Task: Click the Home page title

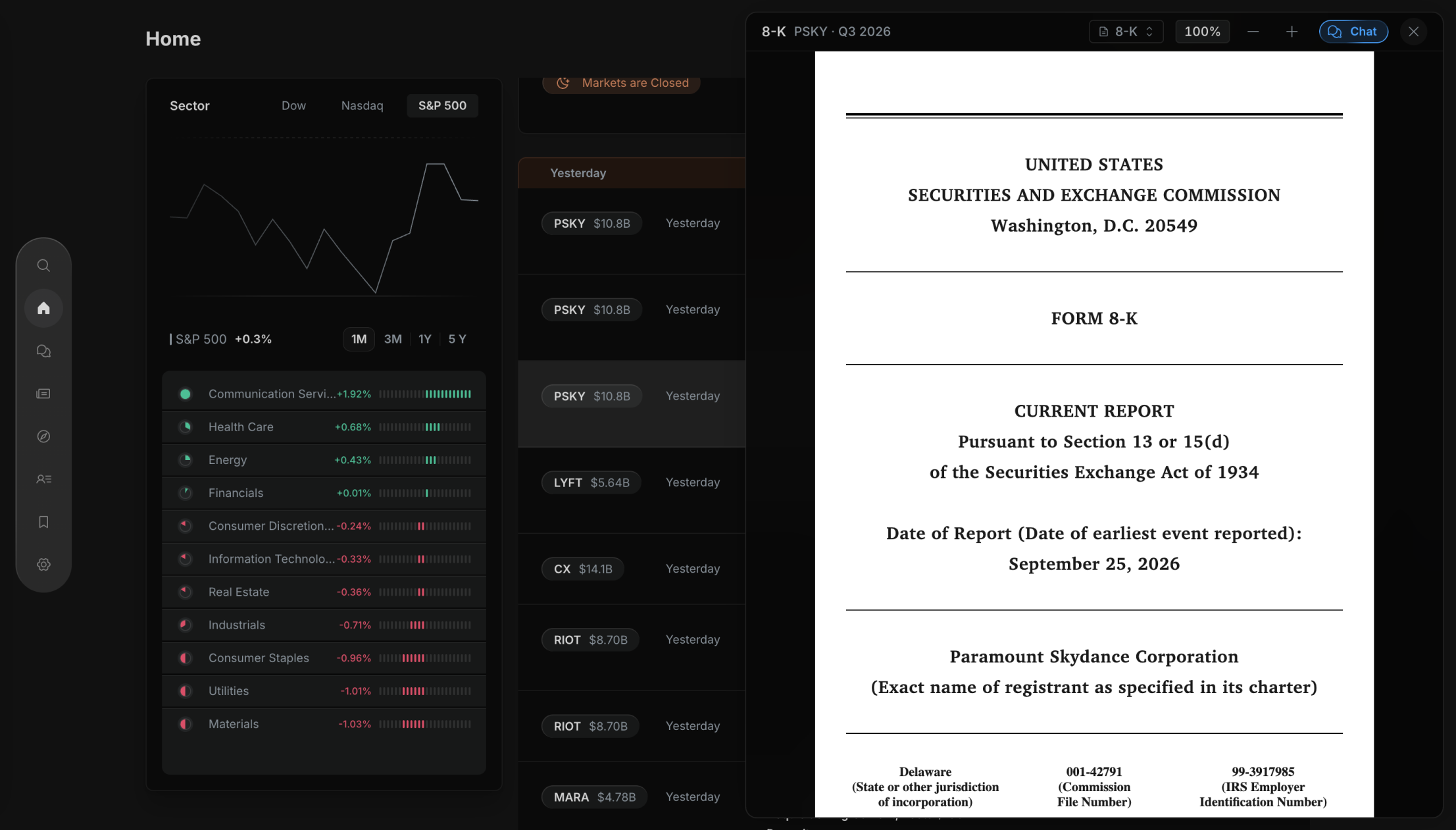Action: 173,39
